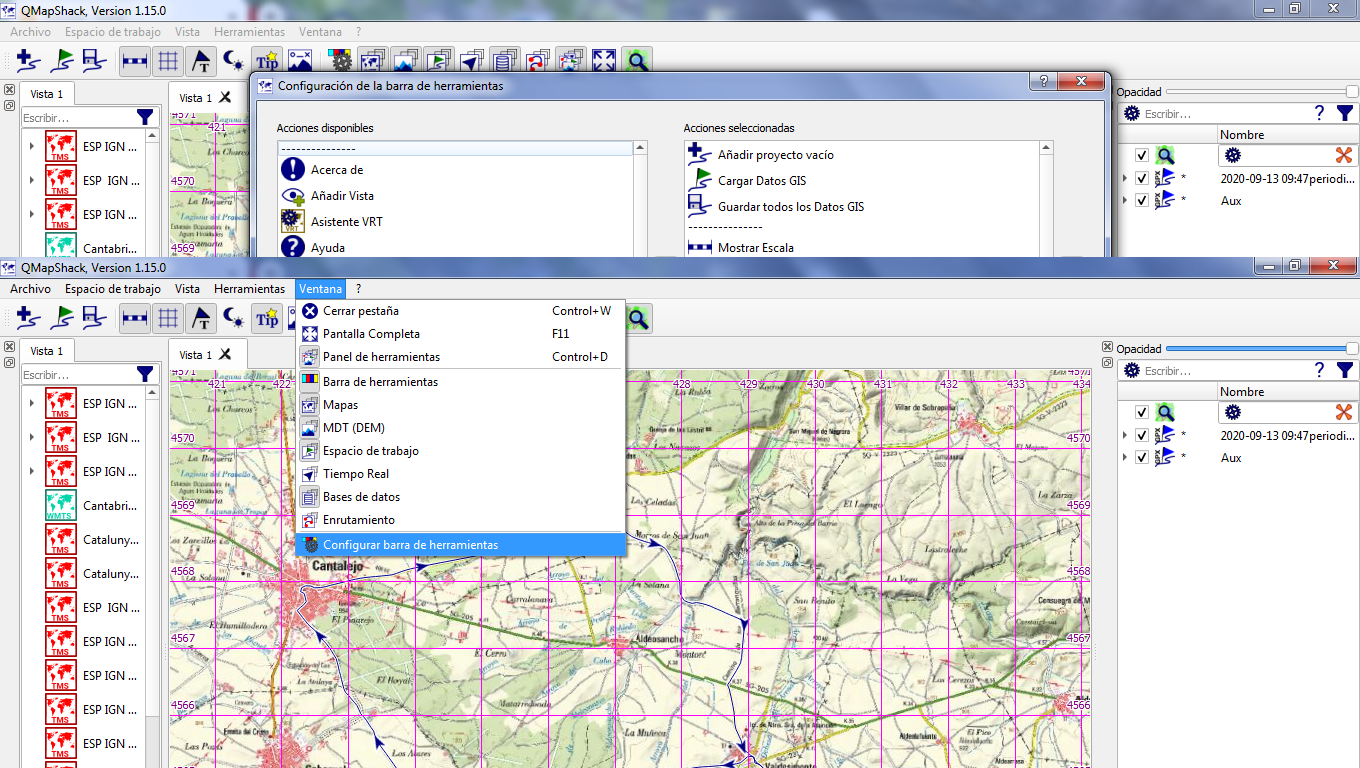Click the DEM dock icon in window behind dialog
This screenshot has width=1360, height=768.
pyautogui.click(x=406, y=61)
